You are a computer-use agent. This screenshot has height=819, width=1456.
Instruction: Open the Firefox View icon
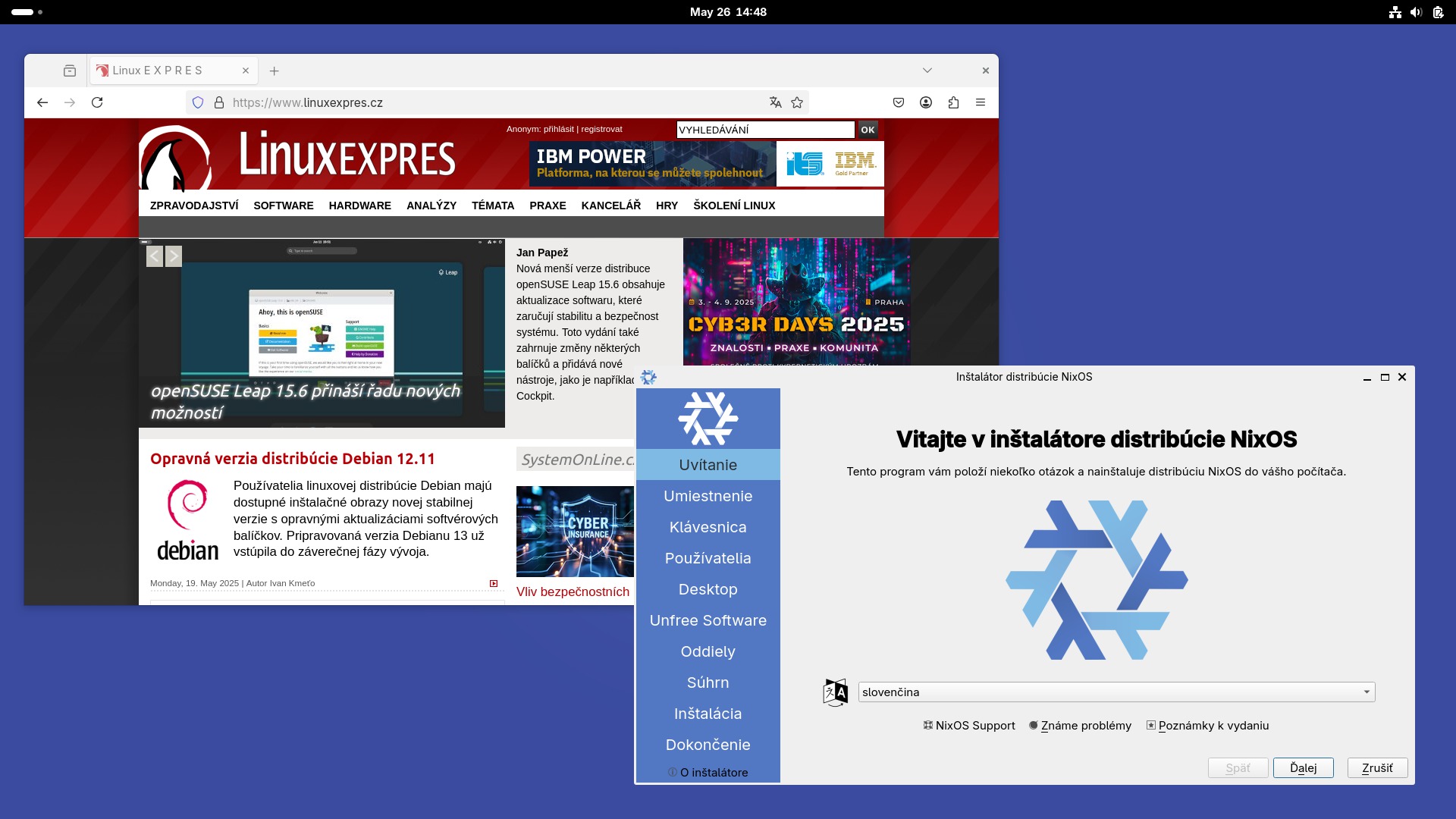click(70, 71)
